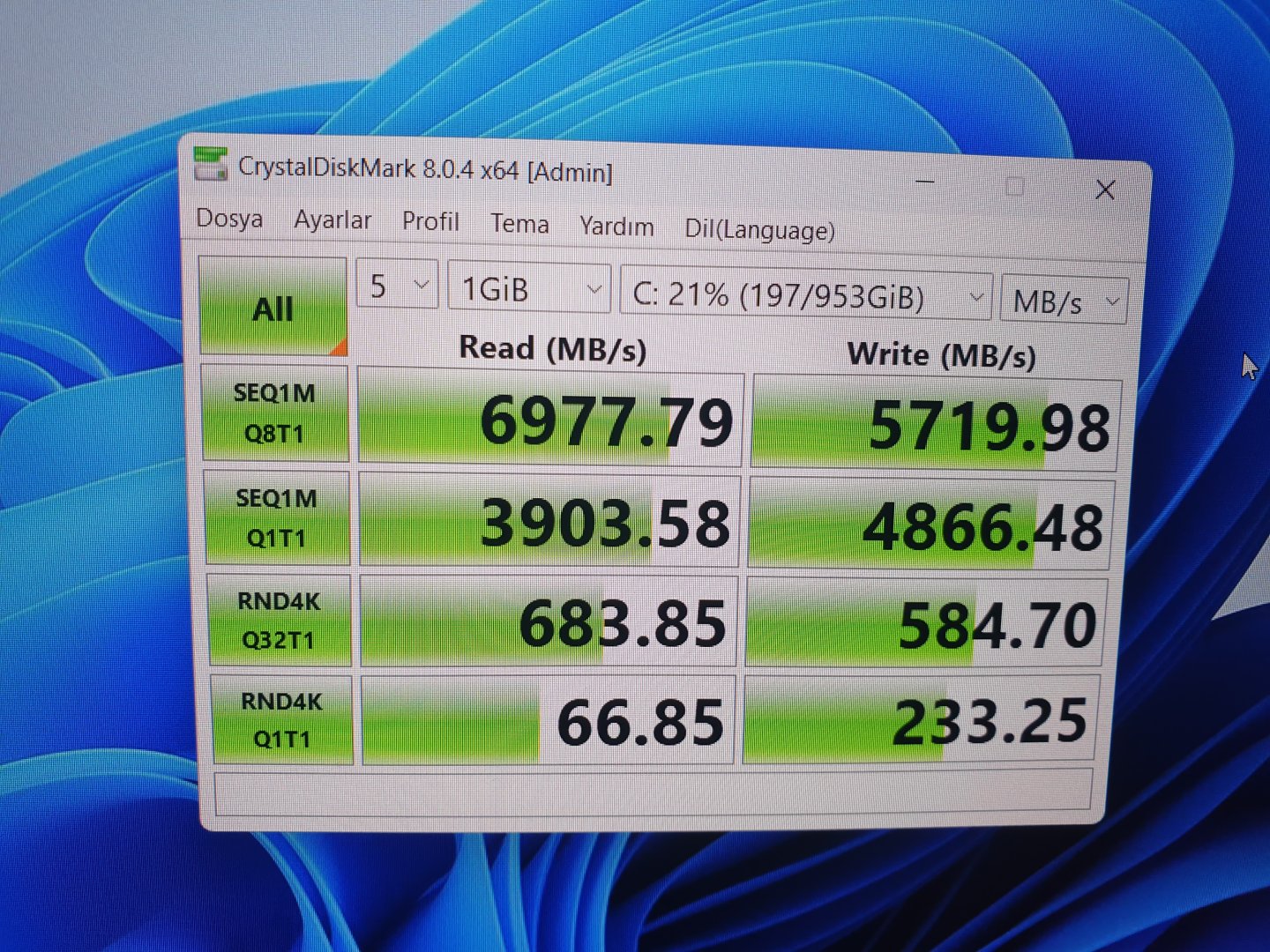Screen dimensions: 1270x952
Task: Open the Tema menu
Action: click(x=519, y=224)
